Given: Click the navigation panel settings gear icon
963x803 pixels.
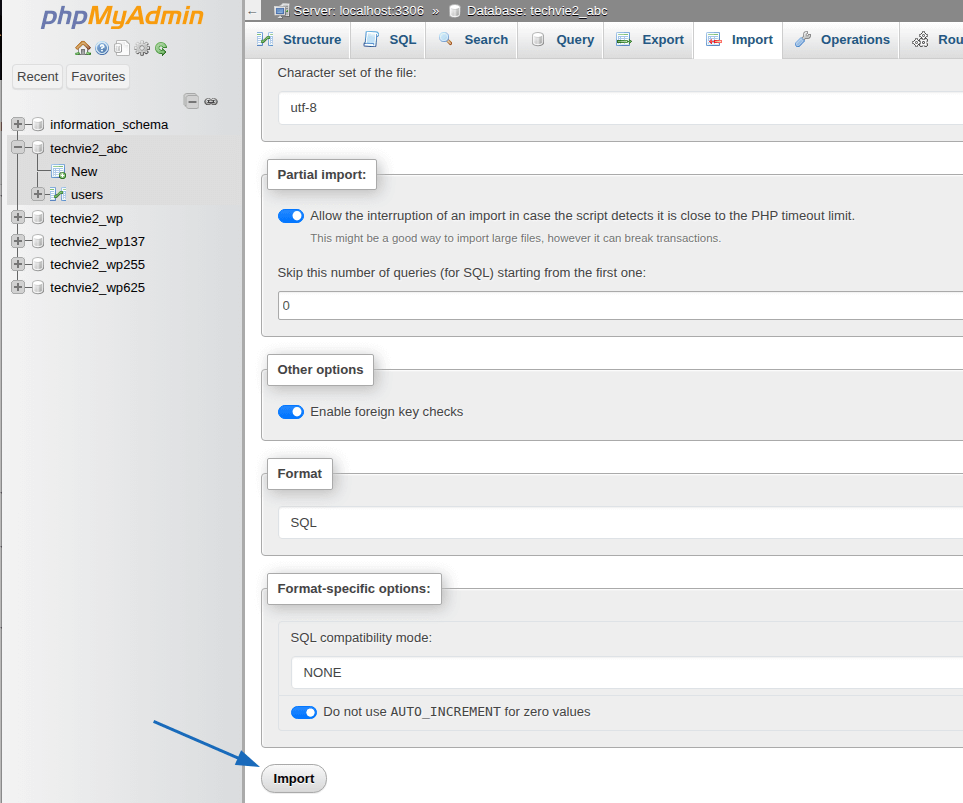Looking at the screenshot, I should click(142, 48).
